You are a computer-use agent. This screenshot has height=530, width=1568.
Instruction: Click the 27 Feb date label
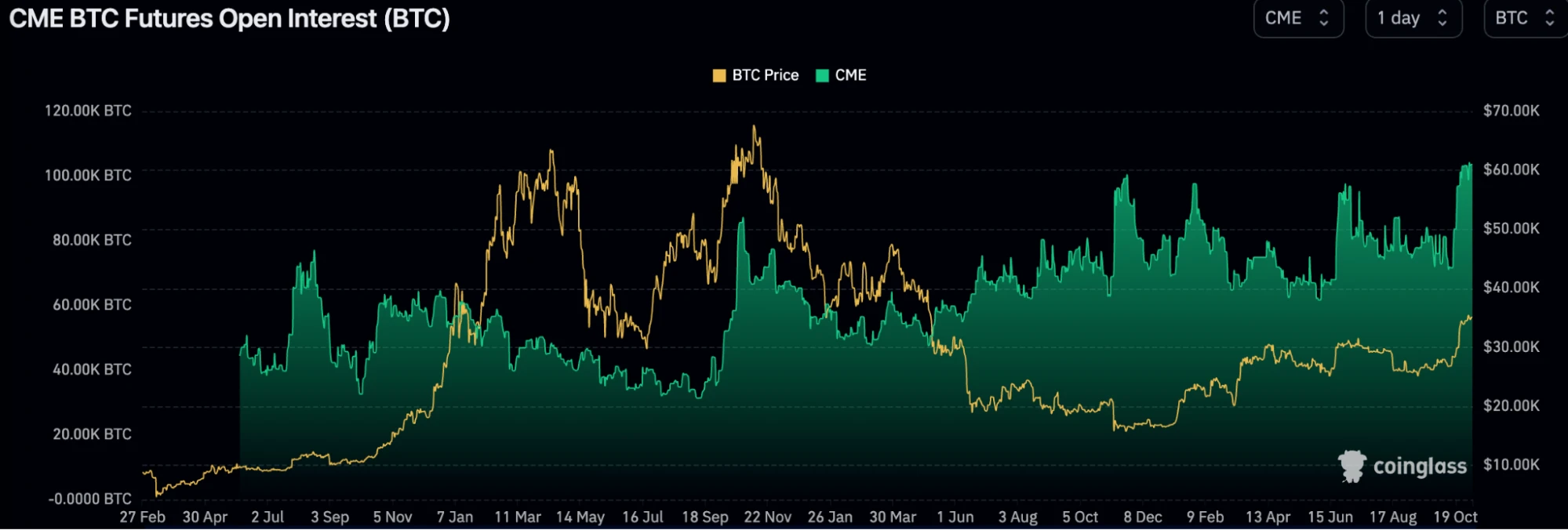pyautogui.click(x=142, y=517)
